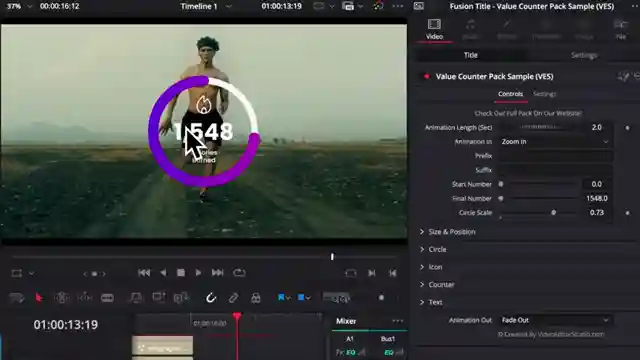Image resolution: width=640 pixels, height=360 pixels.
Task: Click Check Out Full Pack On Our Website
Action: tap(528, 113)
